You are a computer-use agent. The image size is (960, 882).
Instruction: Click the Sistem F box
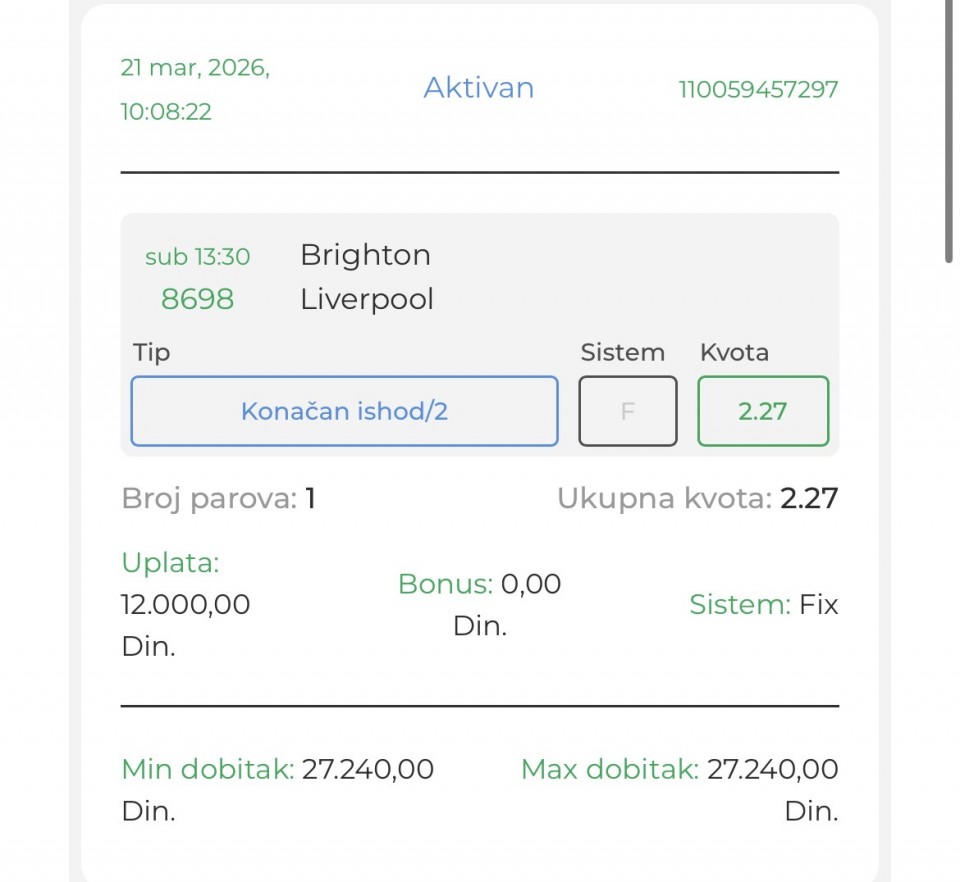(x=627, y=411)
